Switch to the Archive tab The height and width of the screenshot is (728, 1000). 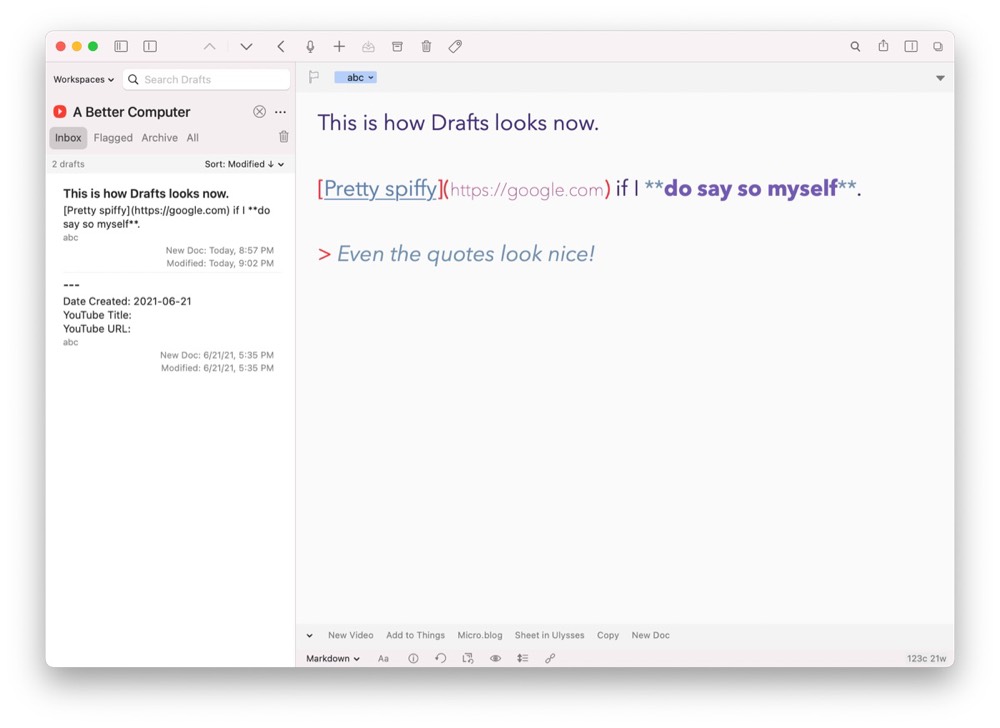(159, 137)
